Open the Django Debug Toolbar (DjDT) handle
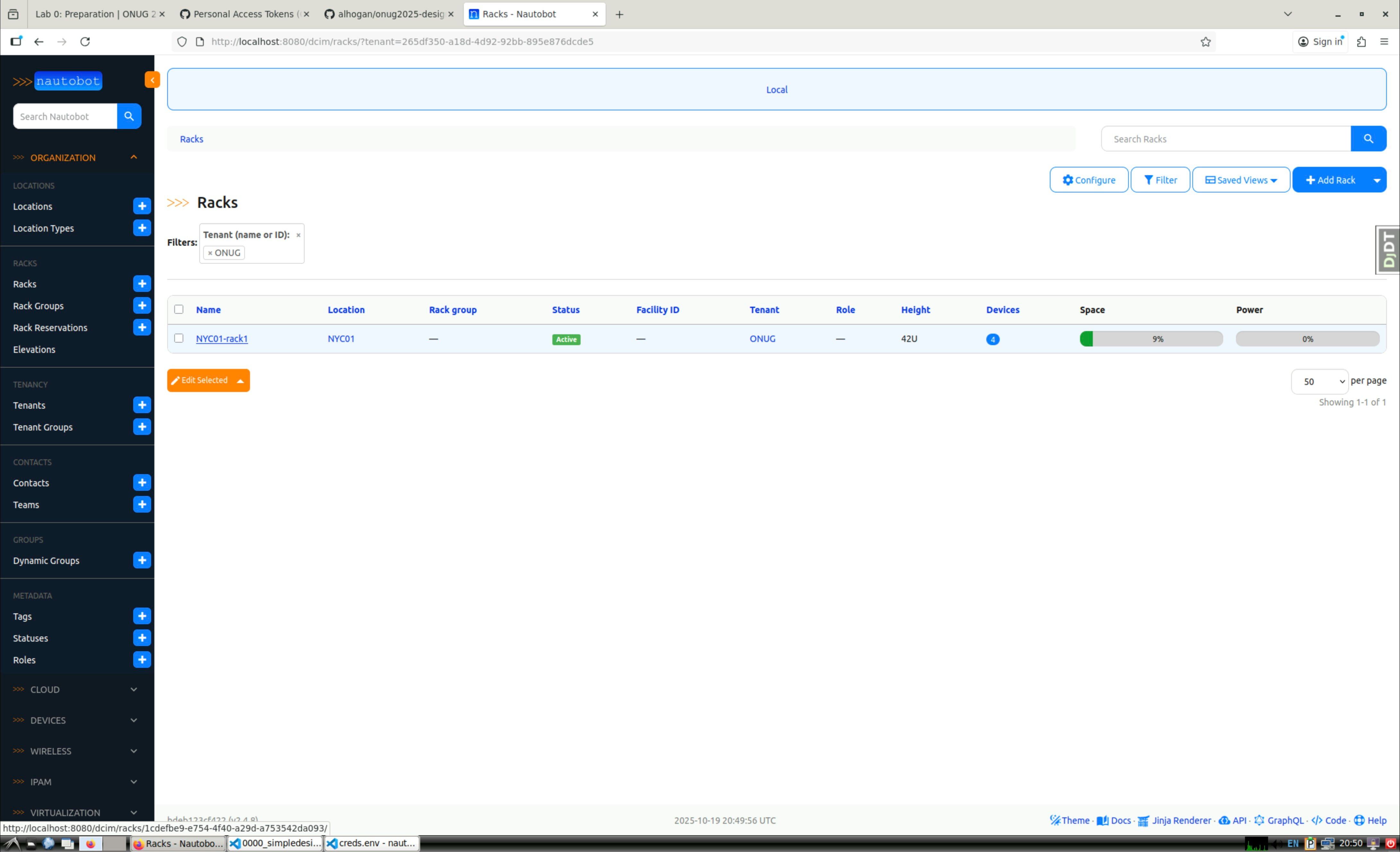 (x=1388, y=250)
